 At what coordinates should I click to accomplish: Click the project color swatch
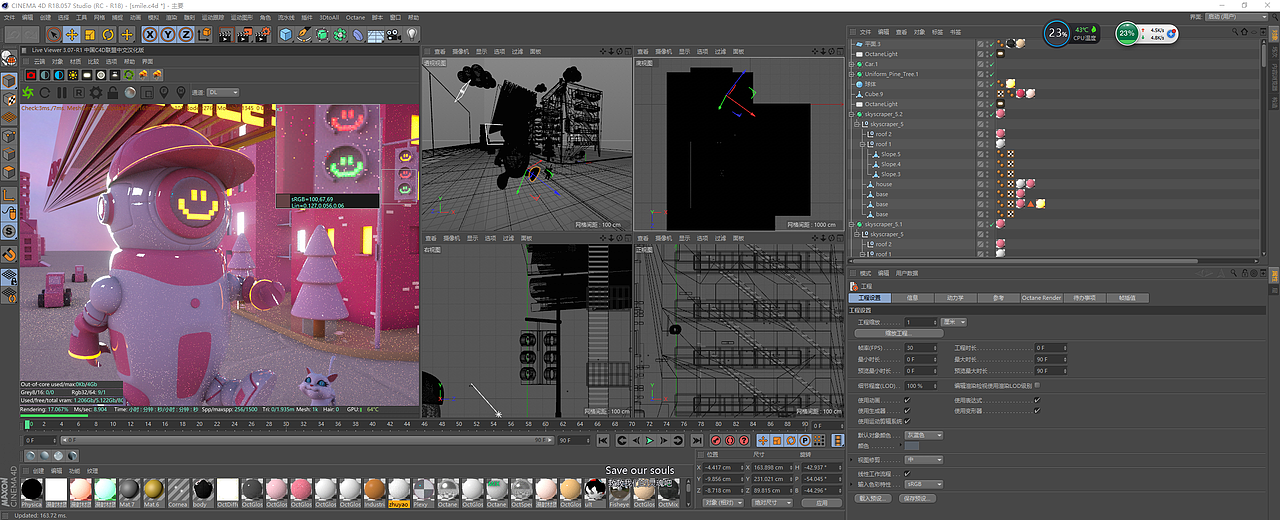coord(911,446)
